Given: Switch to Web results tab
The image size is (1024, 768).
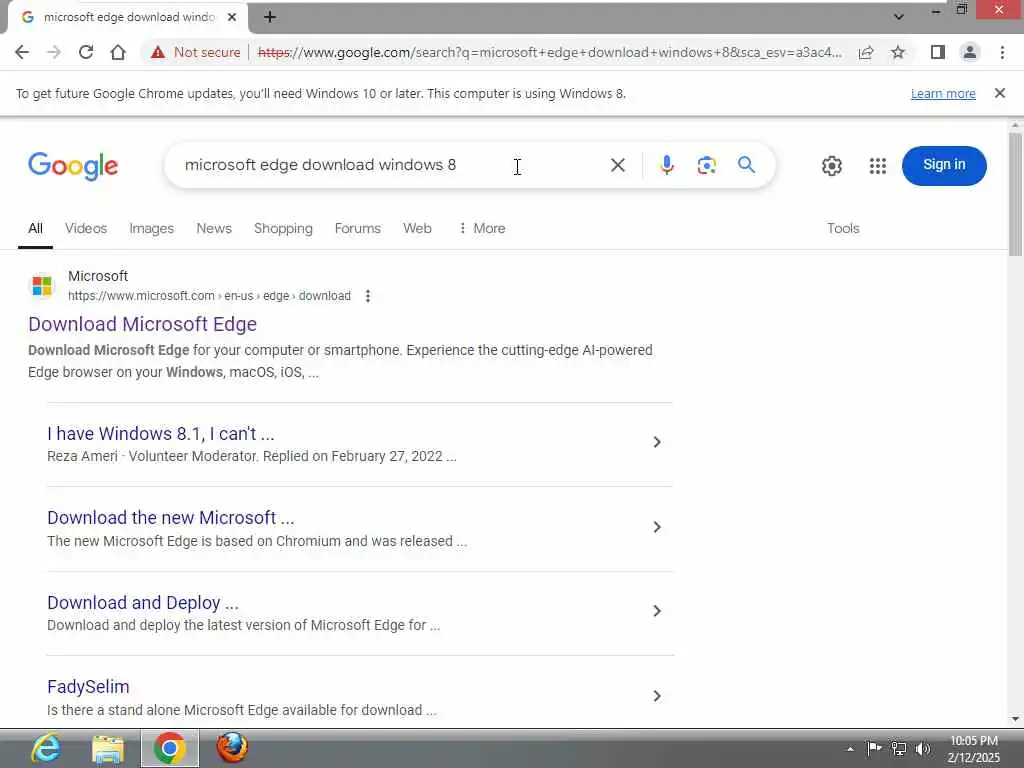Looking at the screenshot, I should point(417,229).
